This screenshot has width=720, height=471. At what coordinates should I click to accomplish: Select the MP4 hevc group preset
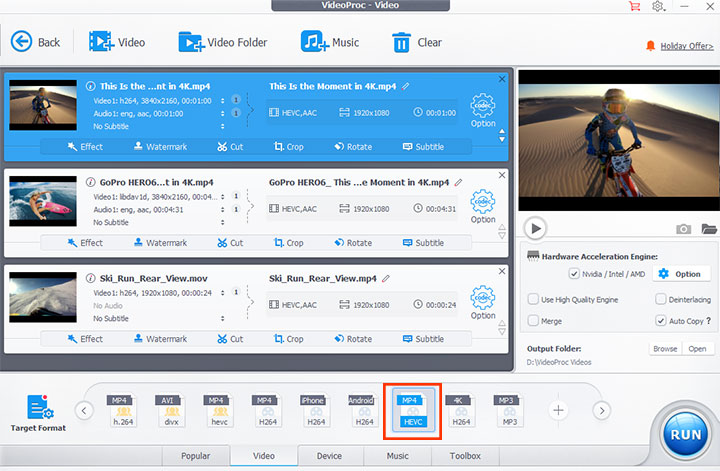pyautogui.click(x=219, y=410)
